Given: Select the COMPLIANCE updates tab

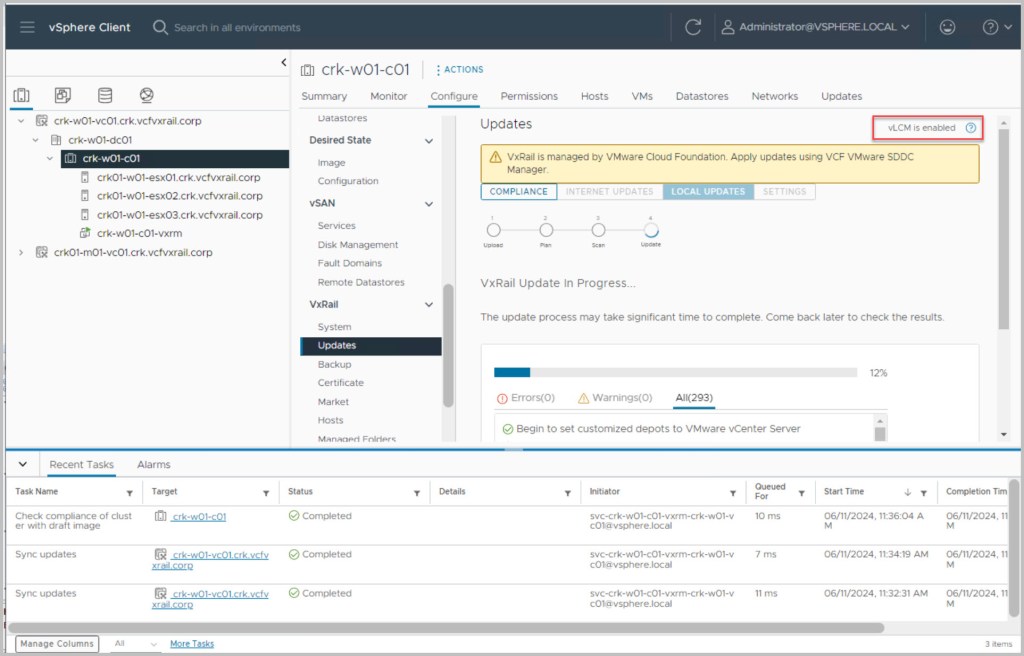Looking at the screenshot, I should tap(518, 191).
